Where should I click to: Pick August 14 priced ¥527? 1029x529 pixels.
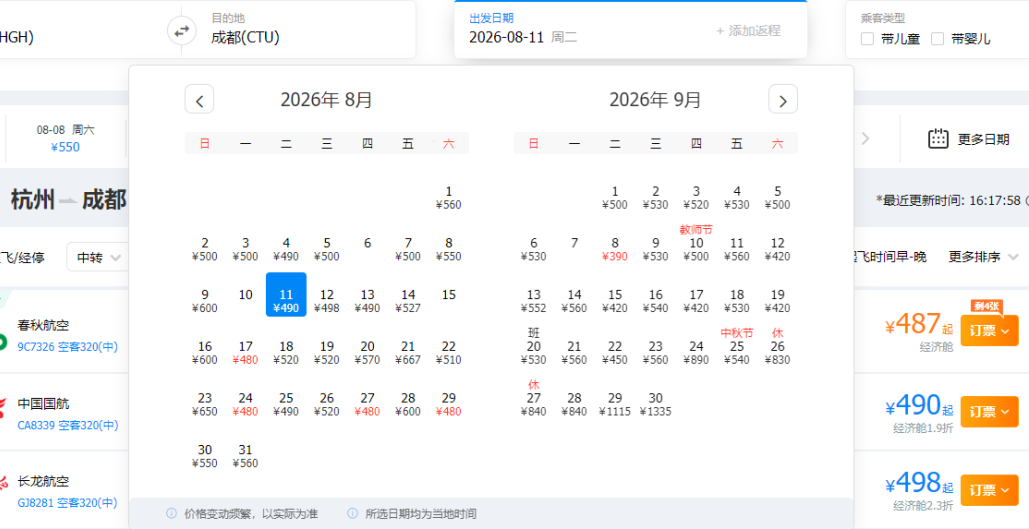pyautogui.click(x=408, y=301)
